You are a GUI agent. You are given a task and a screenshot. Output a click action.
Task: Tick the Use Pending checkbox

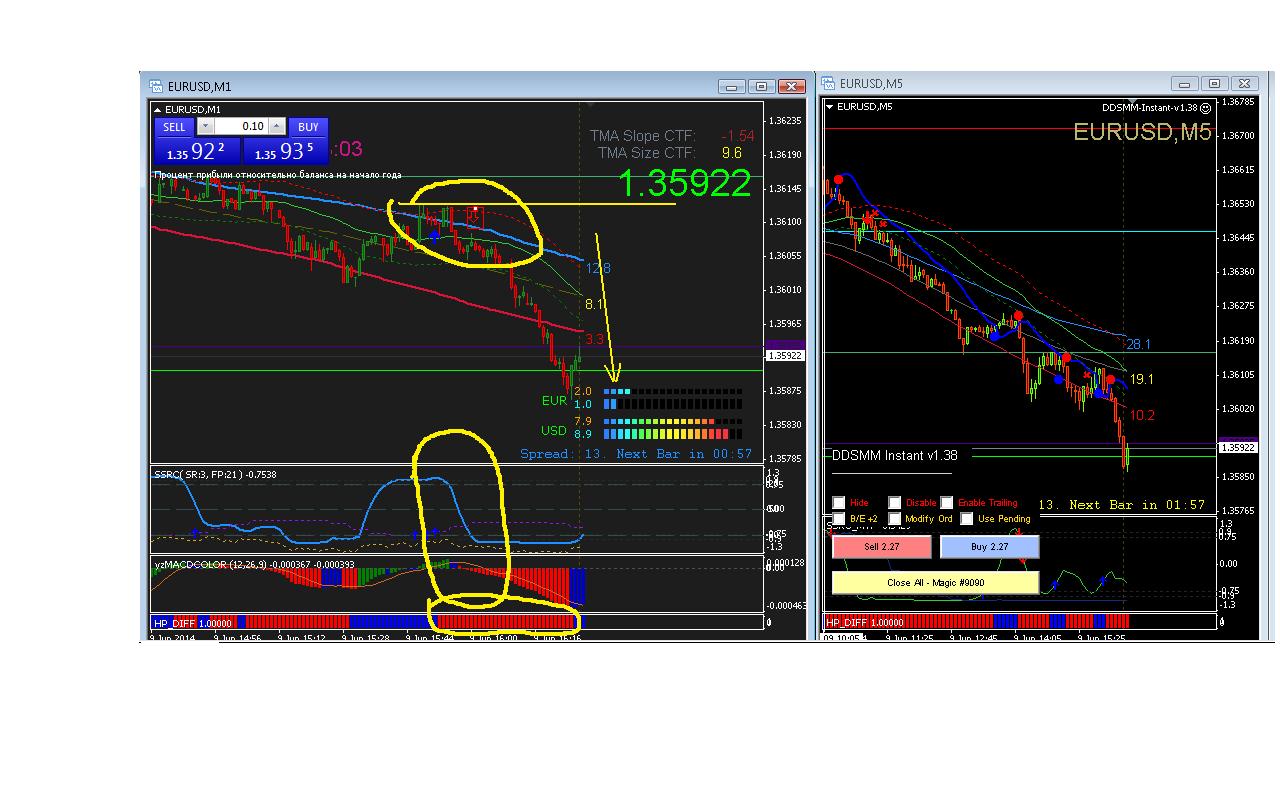pyautogui.click(x=967, y=519)
